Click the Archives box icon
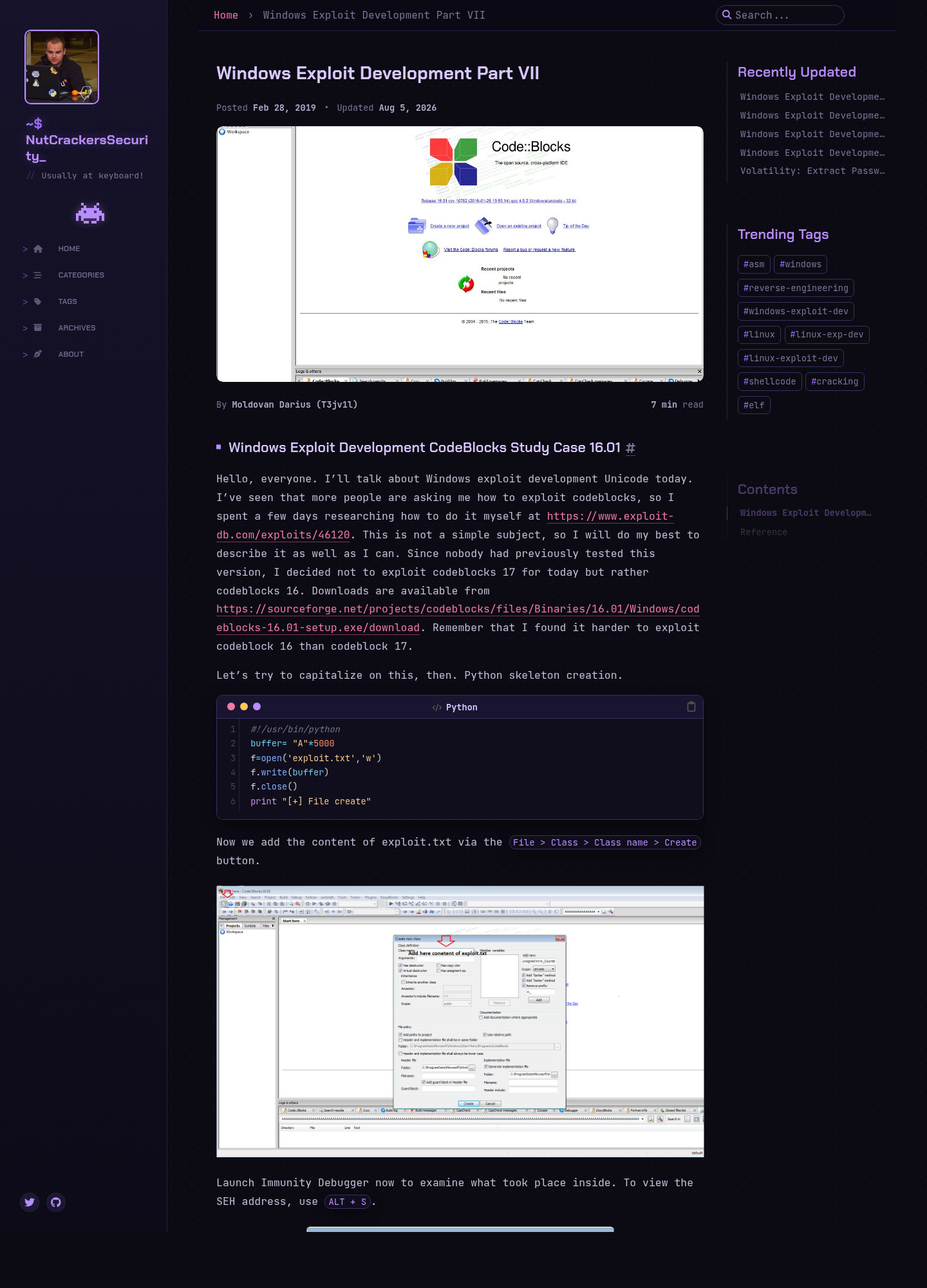 pos(38,328)
